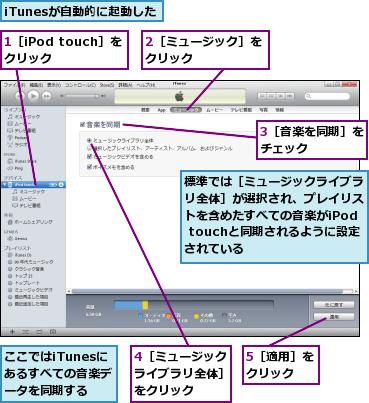Toggle the repeat button at bottom
Image resolution: width=369 pixels, height=403 pixels.
click(39, 332)
